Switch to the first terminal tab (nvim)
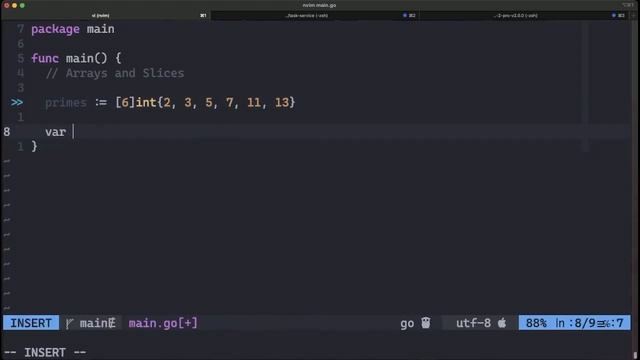The image size is (640, 360). click(x=106, y=16)
